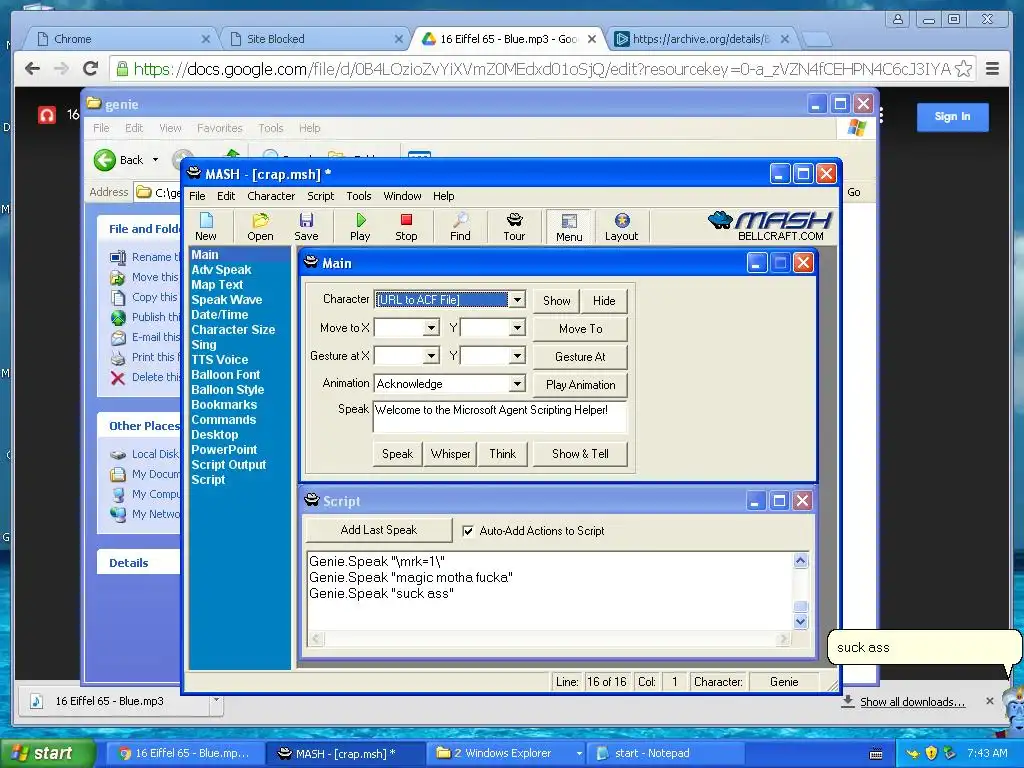Click the security shield icon in the system tray
Image resolution: width=1024 pixels, height=768 pixels.
pos(931,753)
